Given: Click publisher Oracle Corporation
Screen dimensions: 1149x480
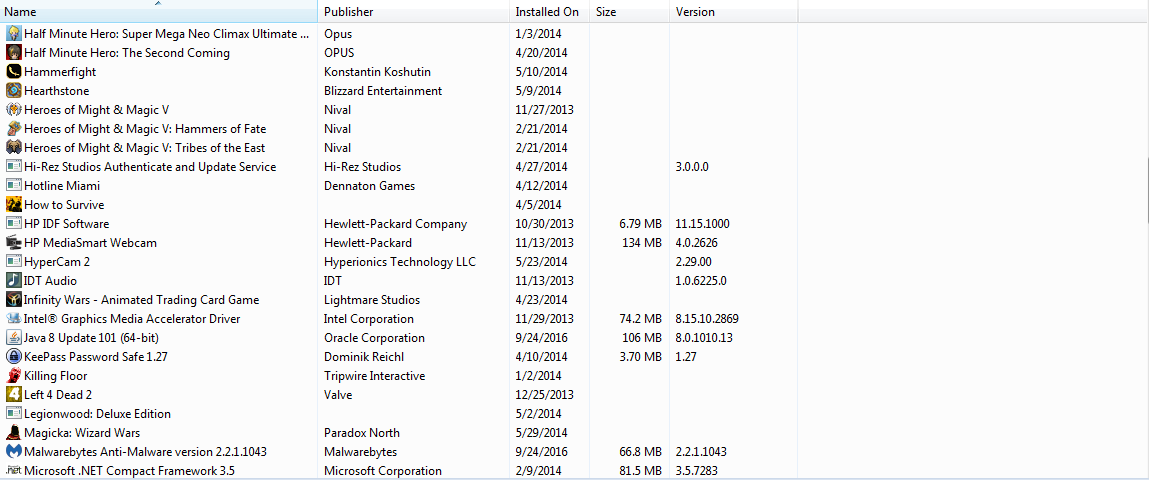Looking at the screenshot, I should (374, 338).
